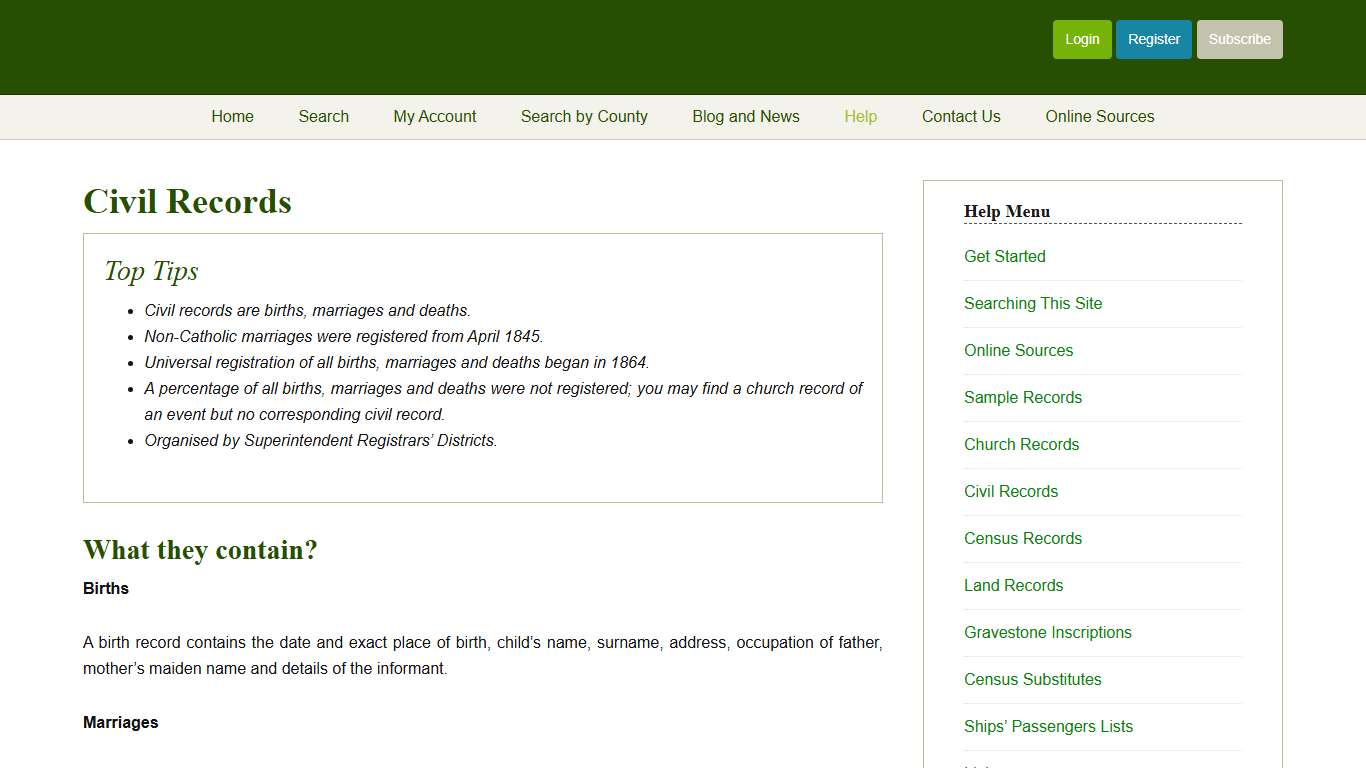Image resolution: width=1366 pixels, height=768 pixels.
Task: Open Blog and News page
Action: coord(745,117)
